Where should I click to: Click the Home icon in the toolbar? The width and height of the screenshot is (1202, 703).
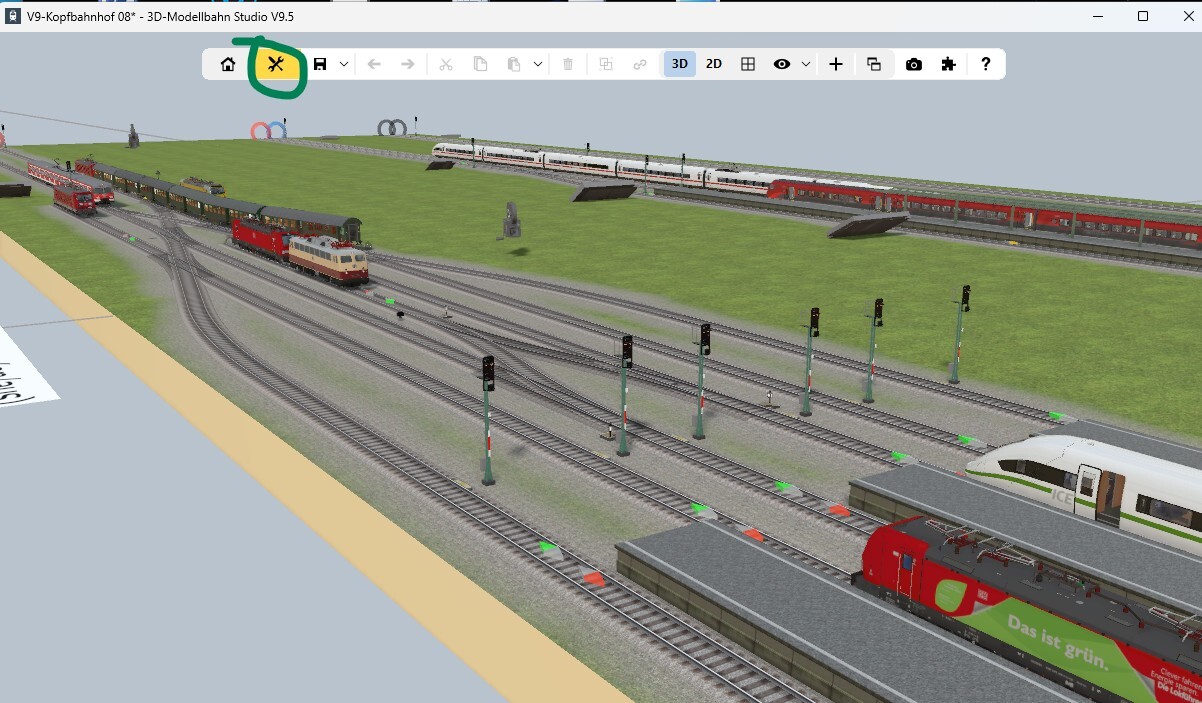tap(227, 63)
